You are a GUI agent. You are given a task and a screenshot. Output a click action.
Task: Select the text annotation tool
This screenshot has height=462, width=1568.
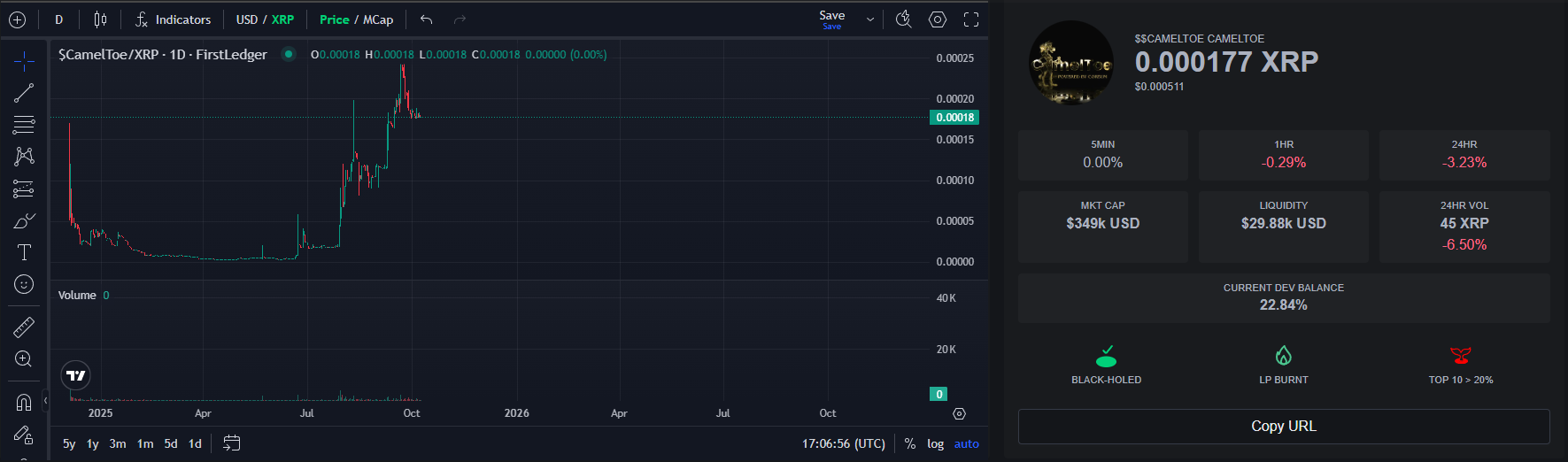click(x=24, y=253)
